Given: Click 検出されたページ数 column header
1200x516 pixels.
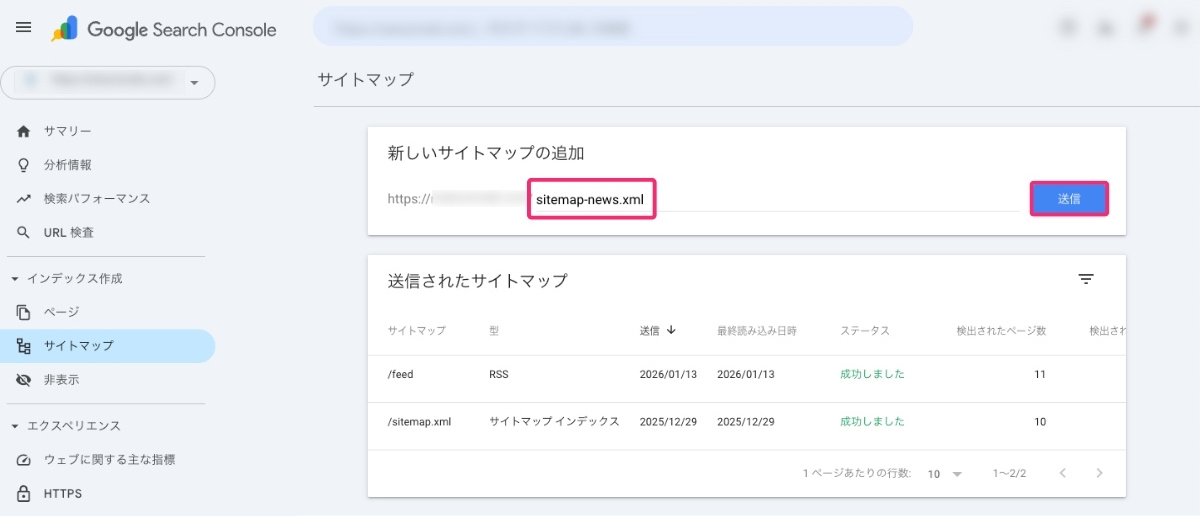Looking at the screenshot, I should coord(1001,331).
